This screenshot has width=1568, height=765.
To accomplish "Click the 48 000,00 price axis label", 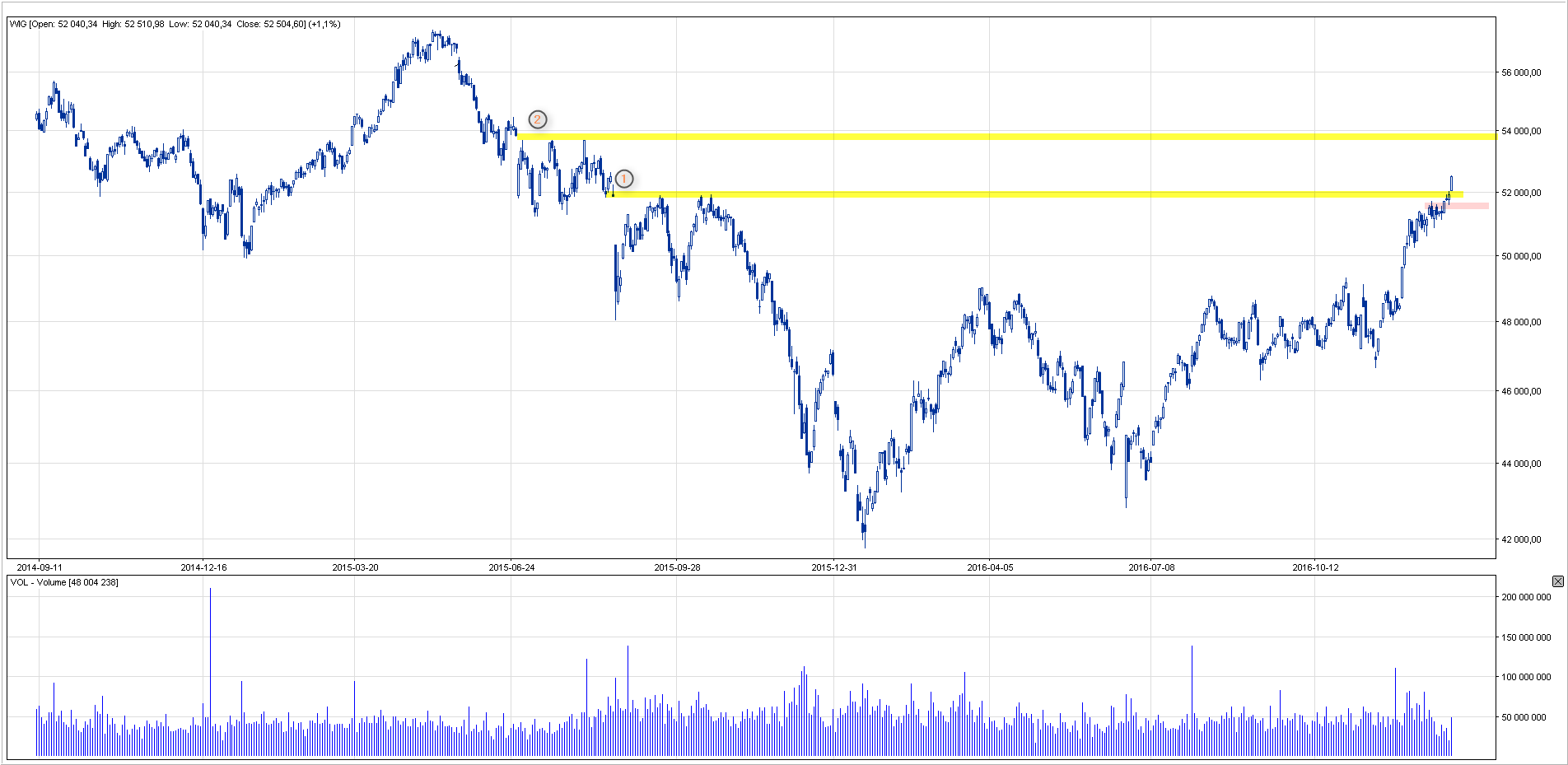I will (1521, 322).
